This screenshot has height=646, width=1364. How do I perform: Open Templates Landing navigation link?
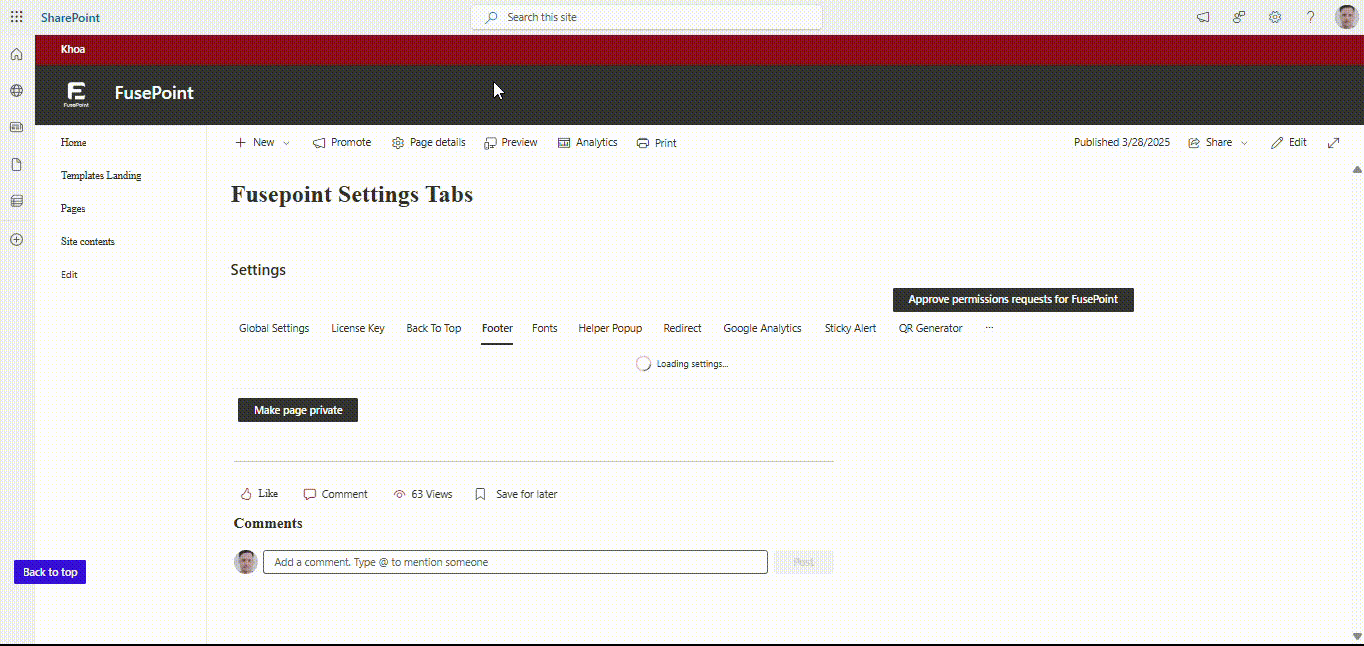click(x=101, y=176)
